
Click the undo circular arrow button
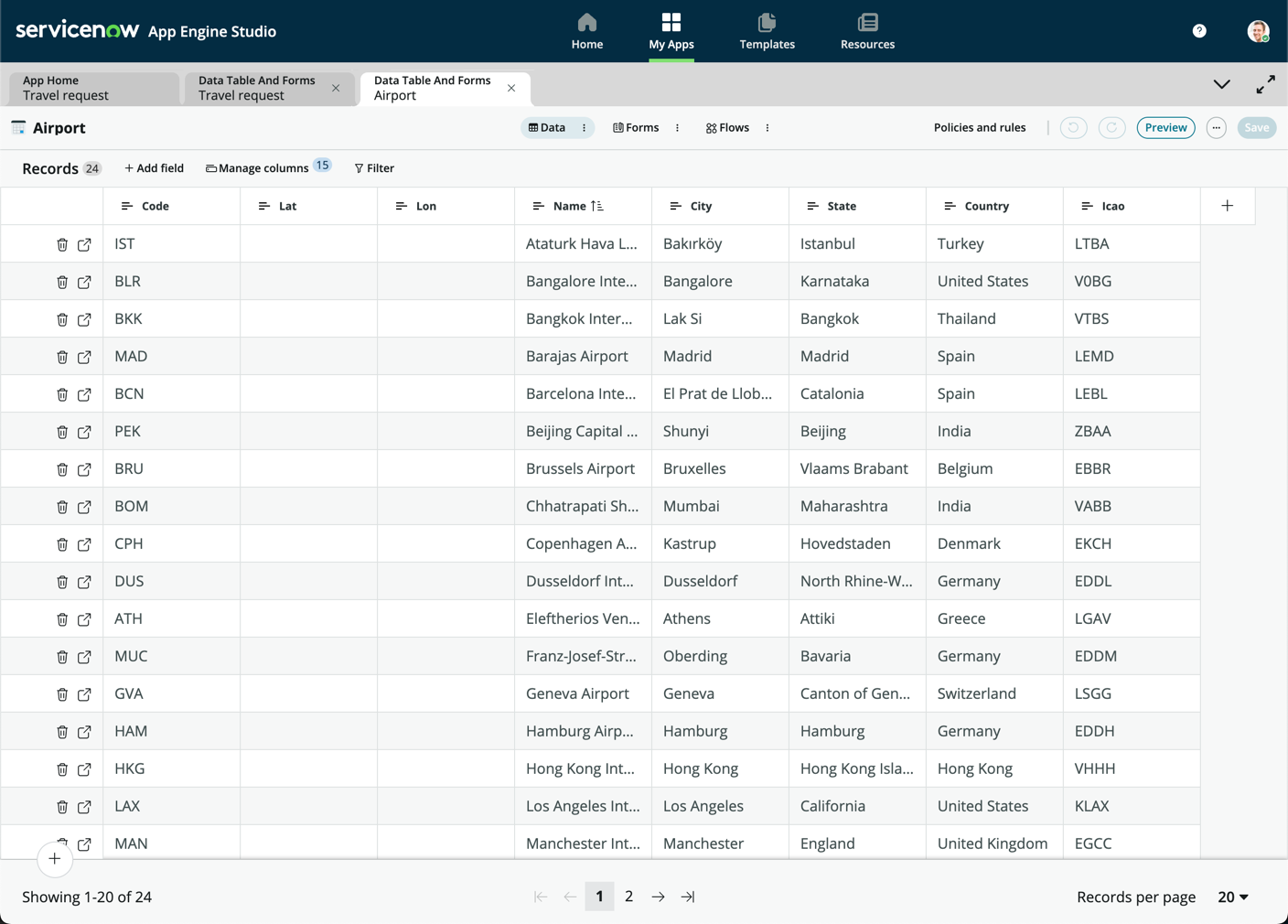pyautogui.click(x=1074, y=128)
